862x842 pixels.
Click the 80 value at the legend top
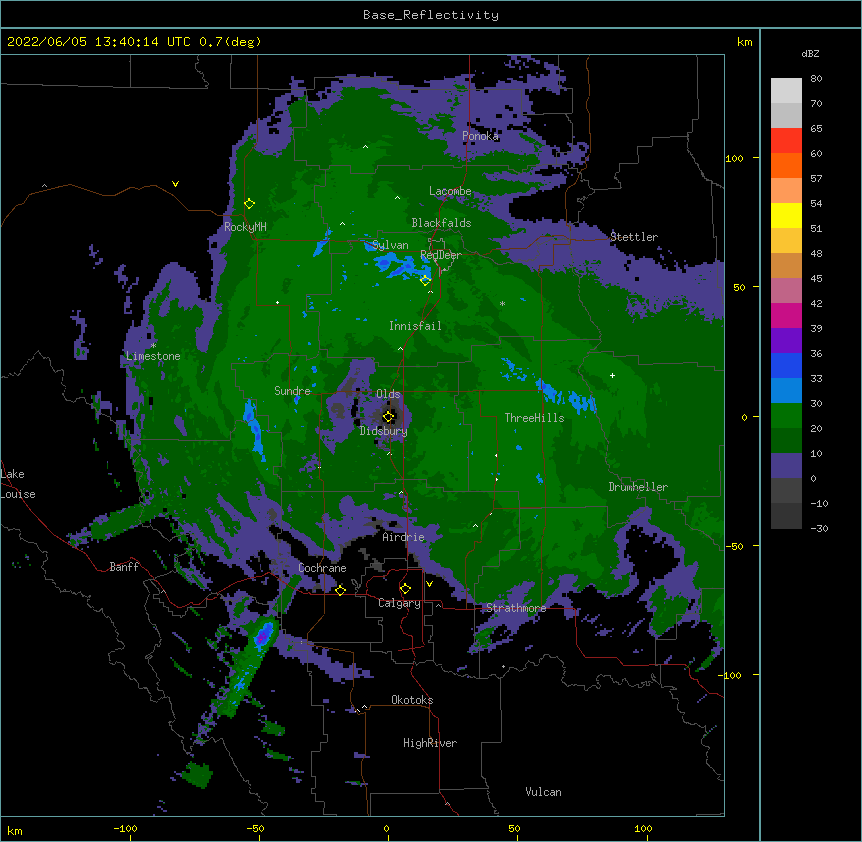pyautogui.click(x=816, y=79)
